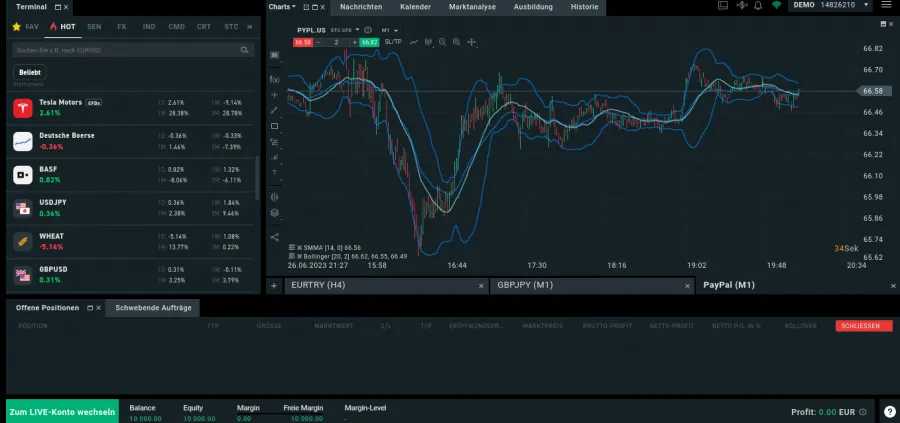Click the green buy price 66.82 button
Screen dimensions: 900x423
[x=370, y=42]
